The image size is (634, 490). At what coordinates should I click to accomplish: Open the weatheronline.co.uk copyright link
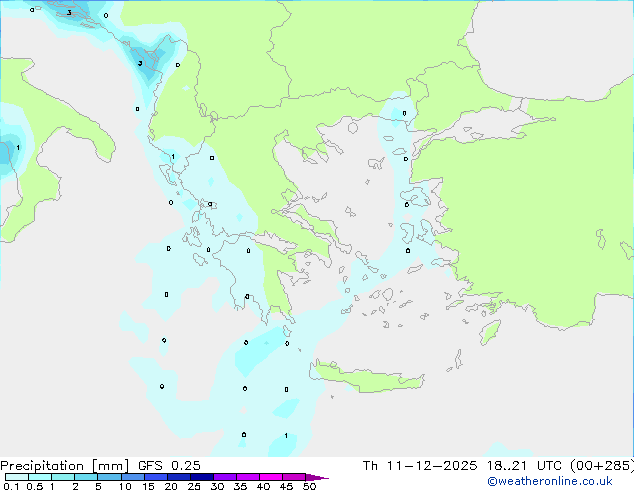click(x=550, y=481)
